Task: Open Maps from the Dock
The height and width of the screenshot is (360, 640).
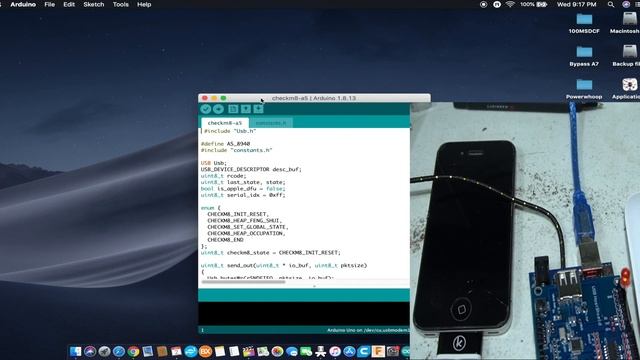Action: (263, 351)
